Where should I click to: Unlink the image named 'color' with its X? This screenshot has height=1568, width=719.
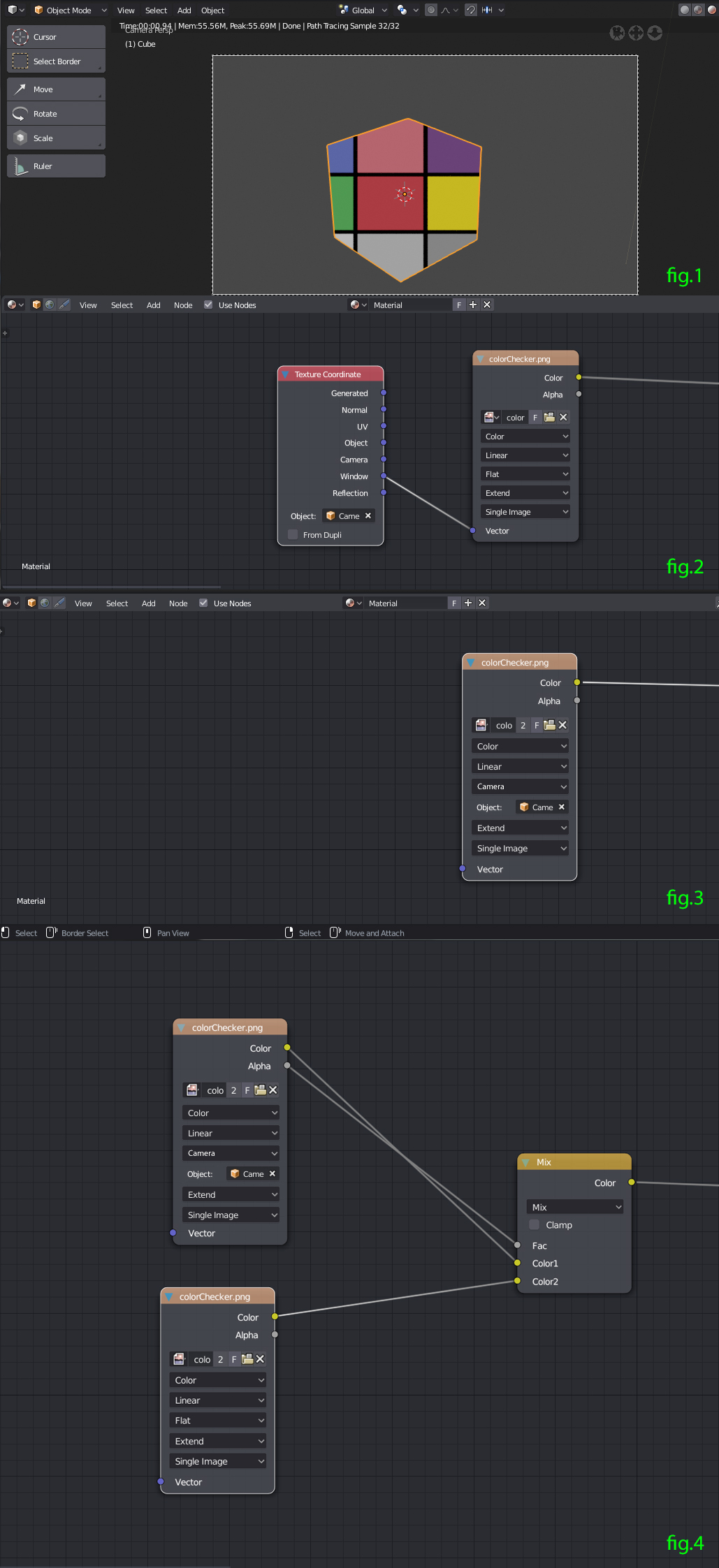click(563, 417)
